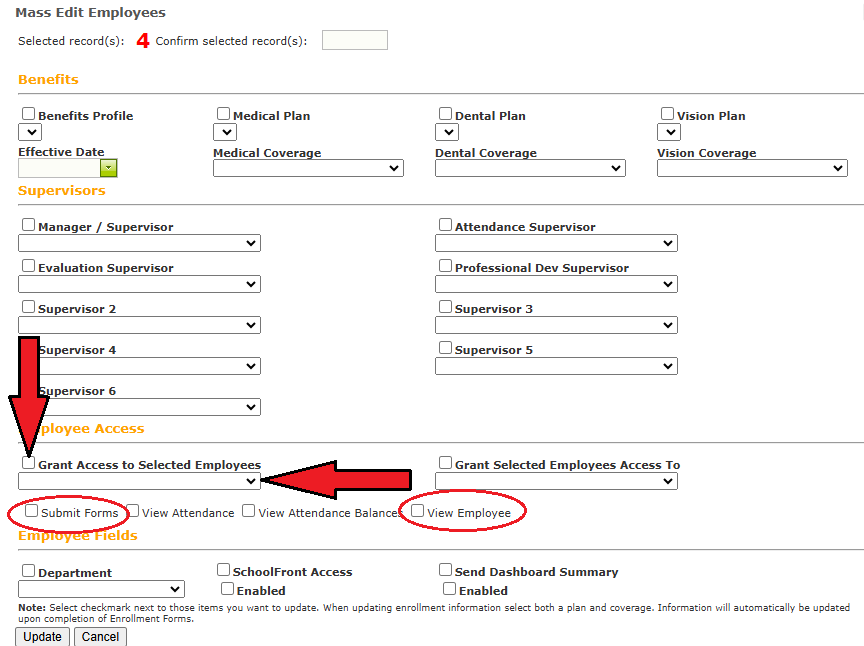
Task: Tick the View Employee checkbox
Action: click(418, 511)
